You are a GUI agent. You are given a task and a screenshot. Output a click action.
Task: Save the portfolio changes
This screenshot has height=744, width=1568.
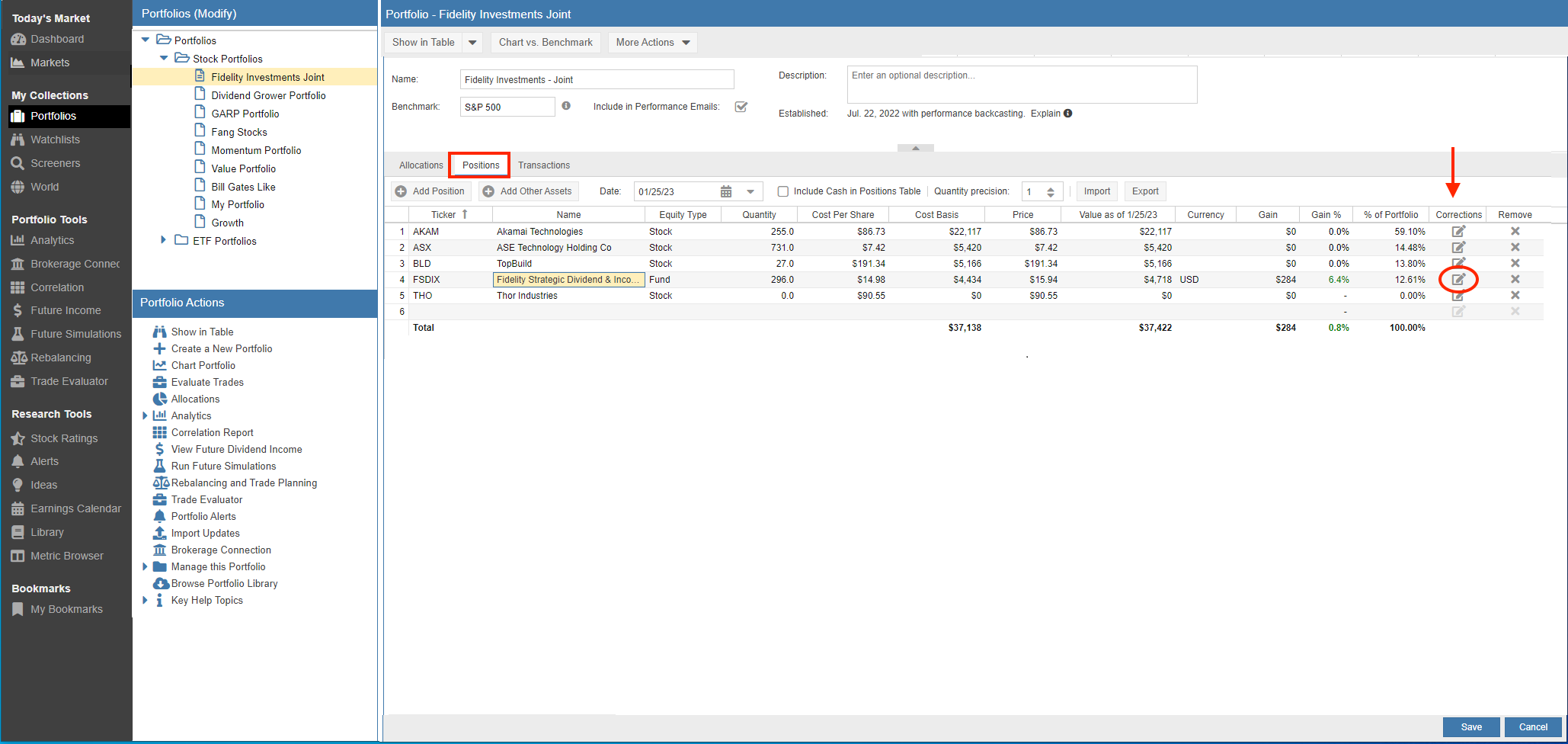[1470, 726]
